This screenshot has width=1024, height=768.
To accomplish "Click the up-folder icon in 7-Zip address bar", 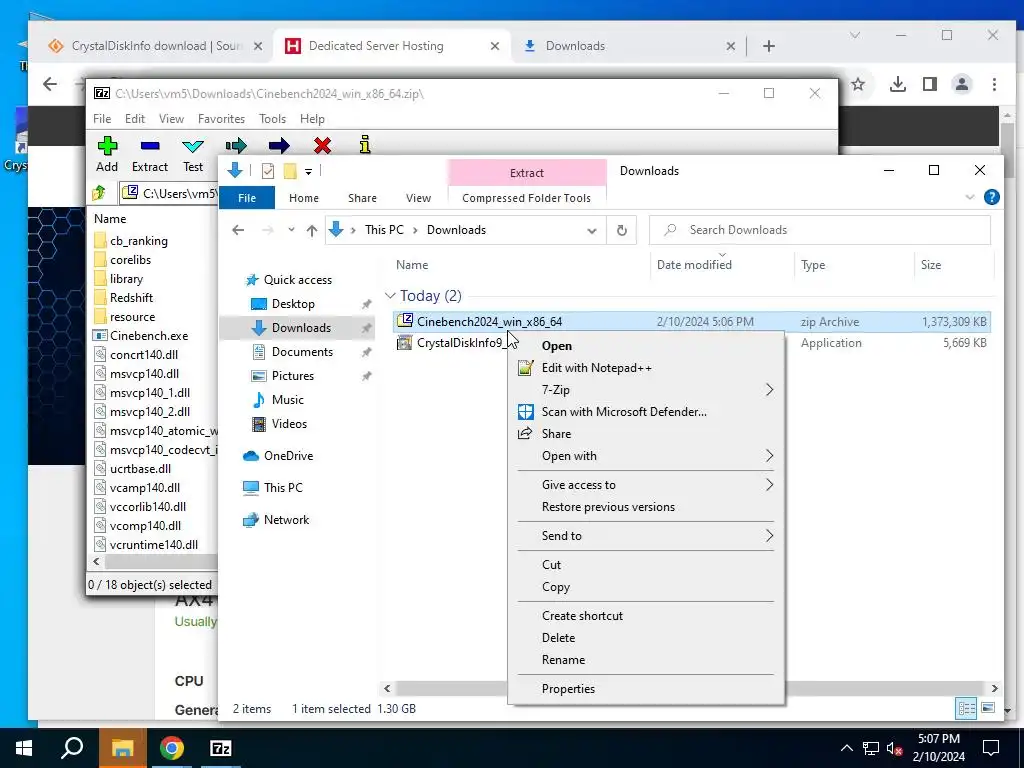I will pos(99,193).
